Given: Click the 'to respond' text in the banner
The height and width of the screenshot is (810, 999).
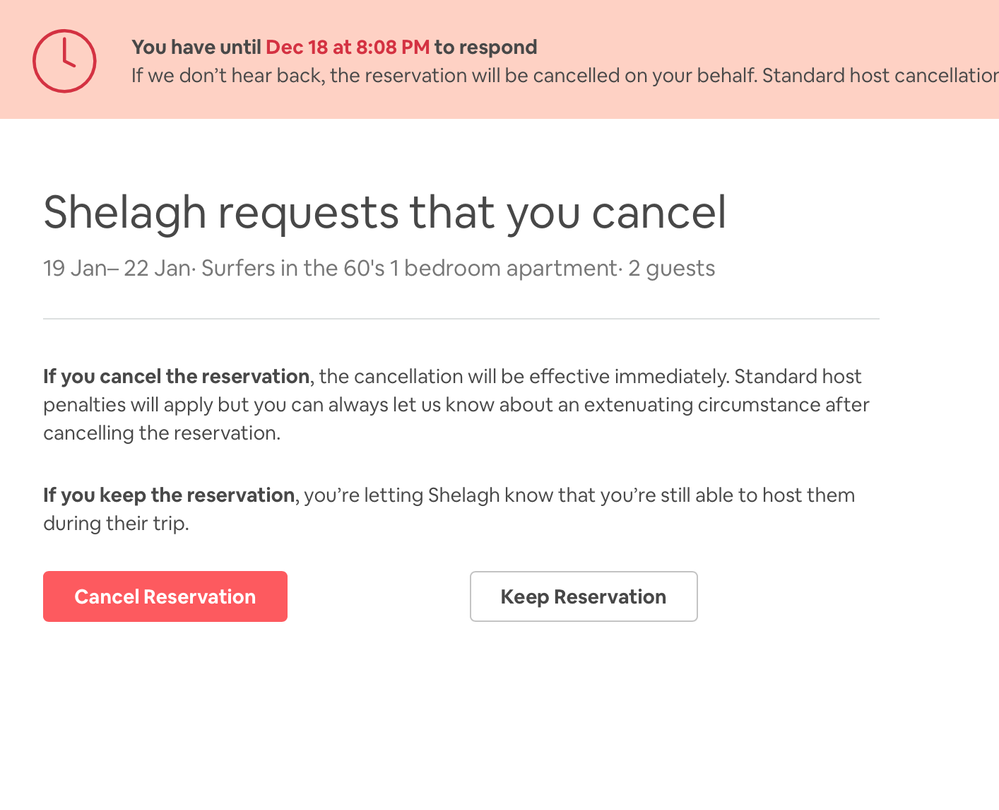Looking at the screenshot, I should point(485,47).
